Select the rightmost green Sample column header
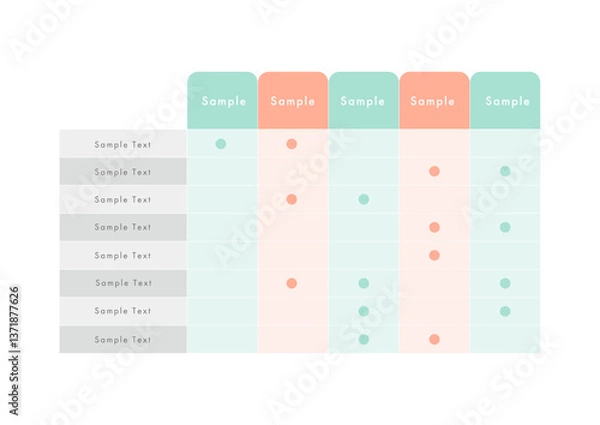Image resolution: width=600 pixels, height=425 pixels. click(x=505, y=101)
